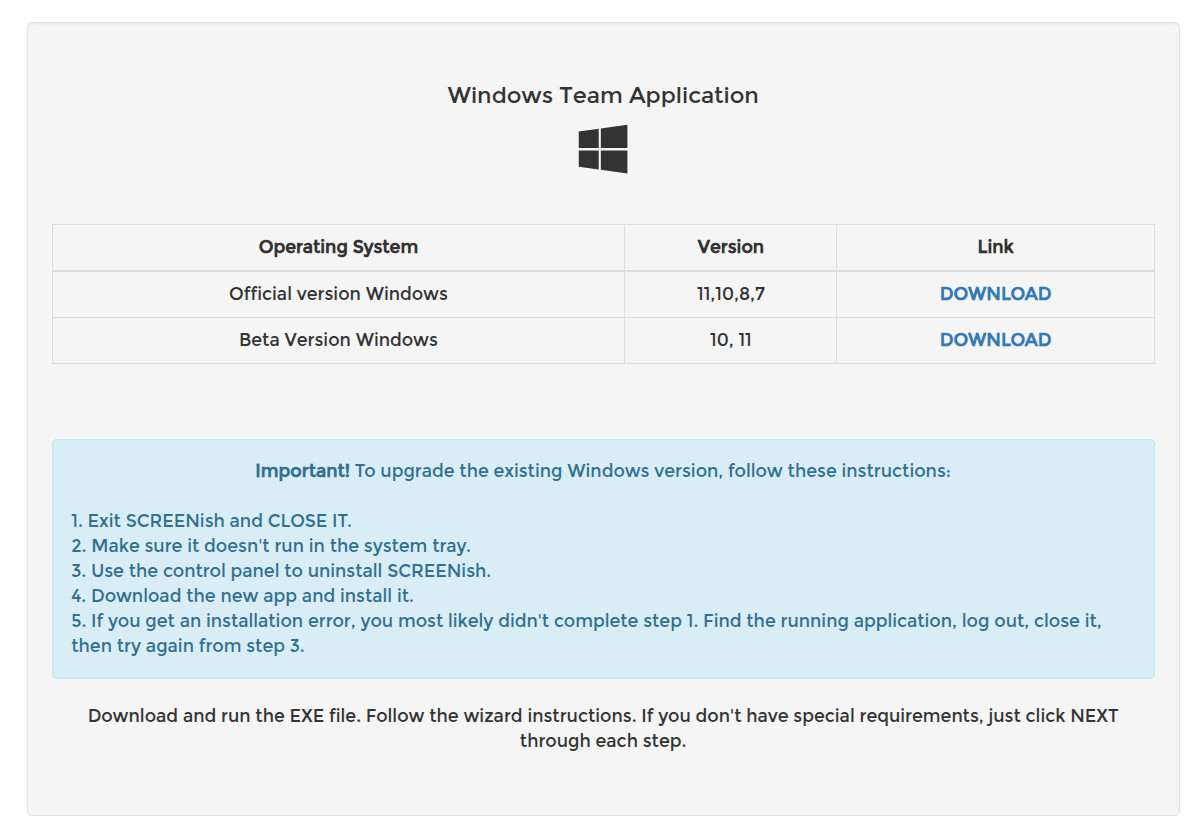Click the '10, 11' version cell
The height and width of the screenshot is (839, 1192).
[x=731, y=340]
